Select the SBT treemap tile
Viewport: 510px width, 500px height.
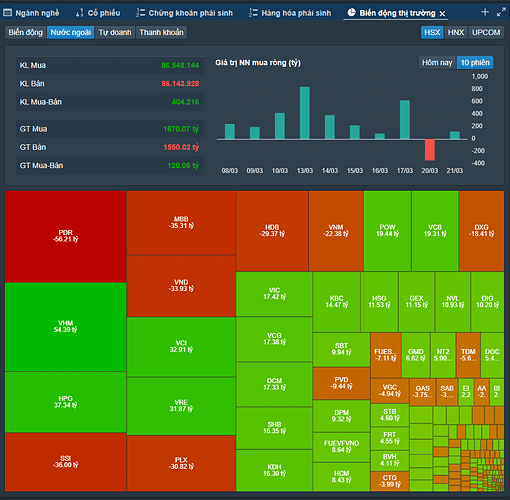coord(341,349)
